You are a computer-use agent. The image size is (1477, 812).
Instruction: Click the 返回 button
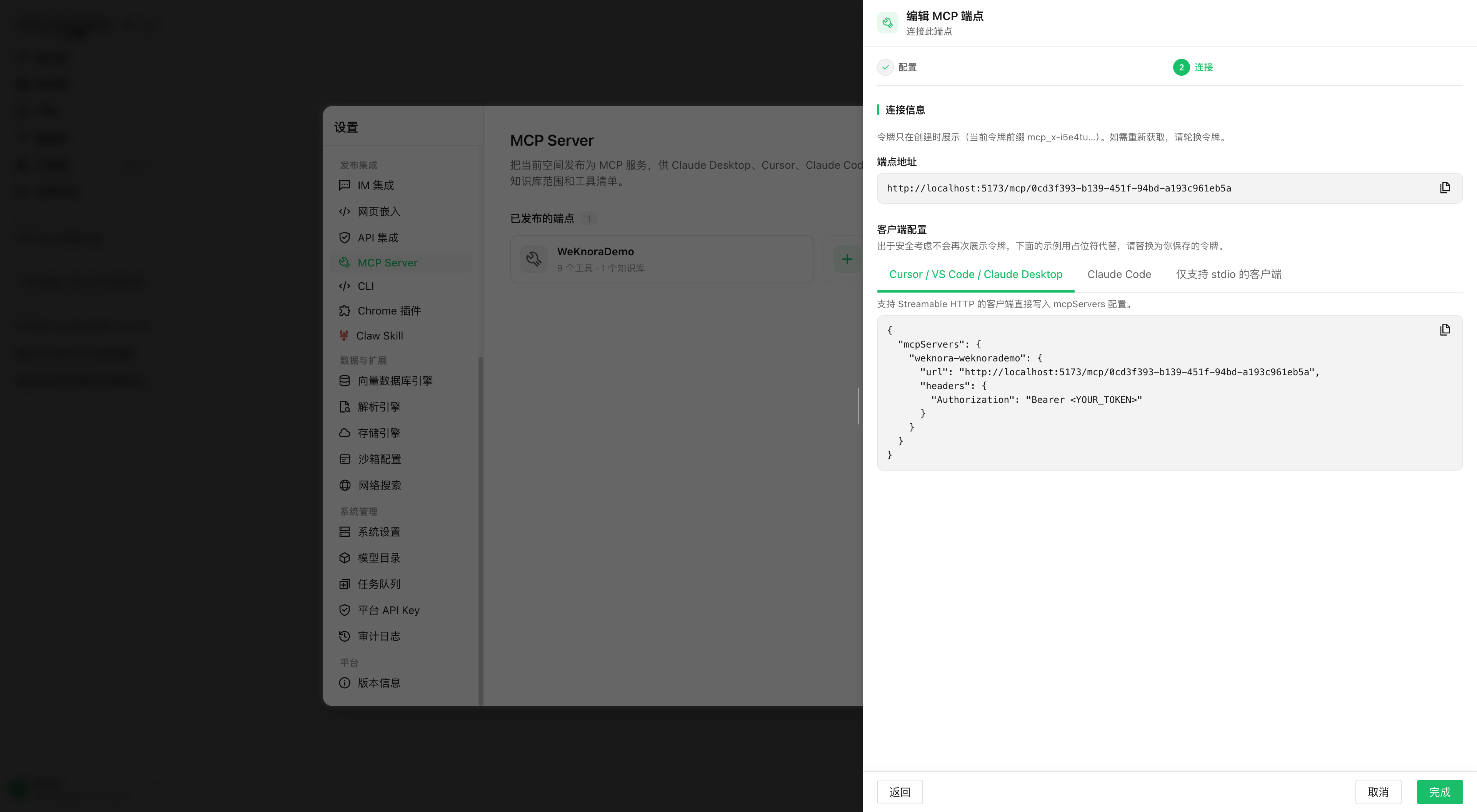900,792
